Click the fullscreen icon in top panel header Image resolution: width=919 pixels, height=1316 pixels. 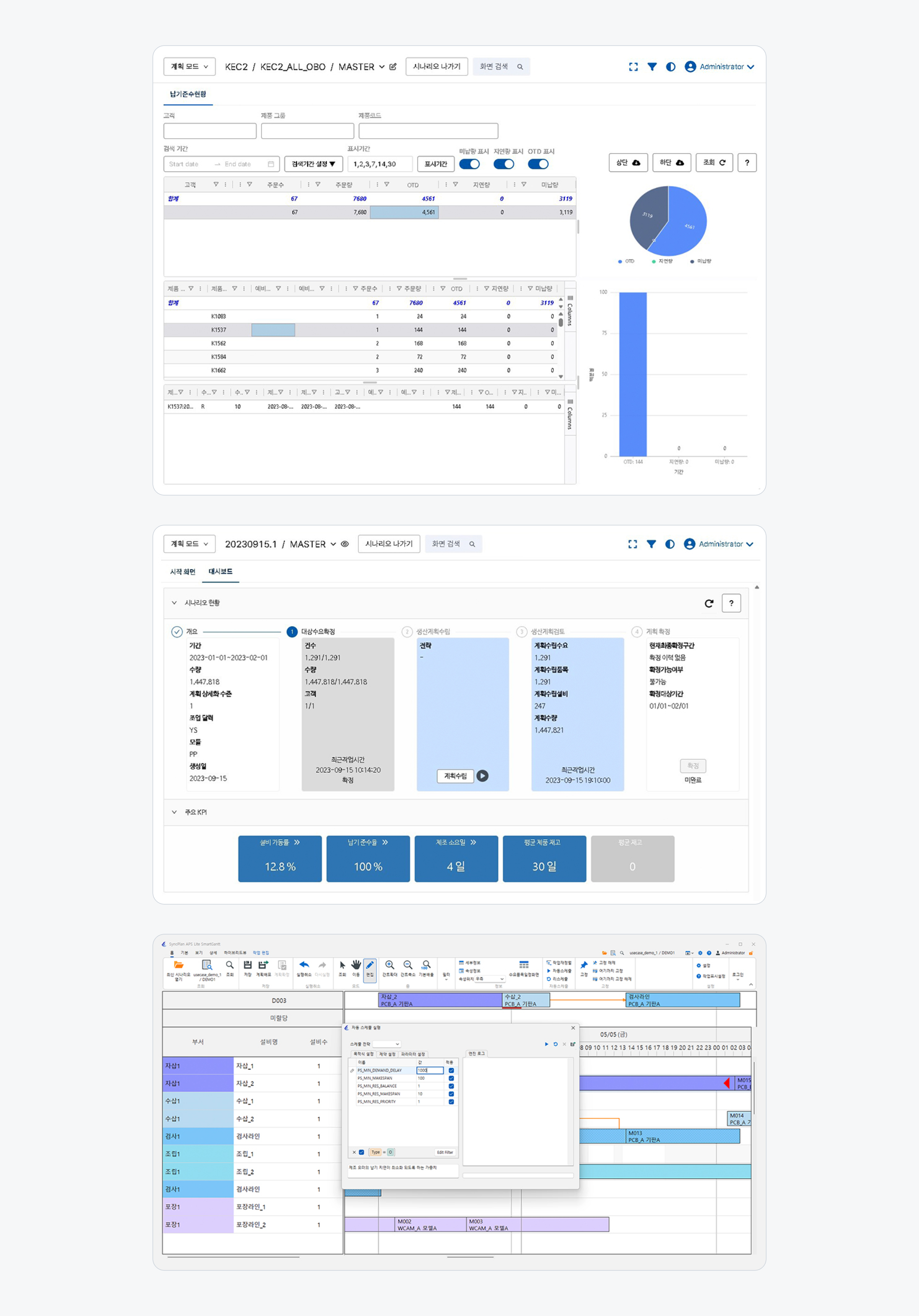click(x=633, y=67)
